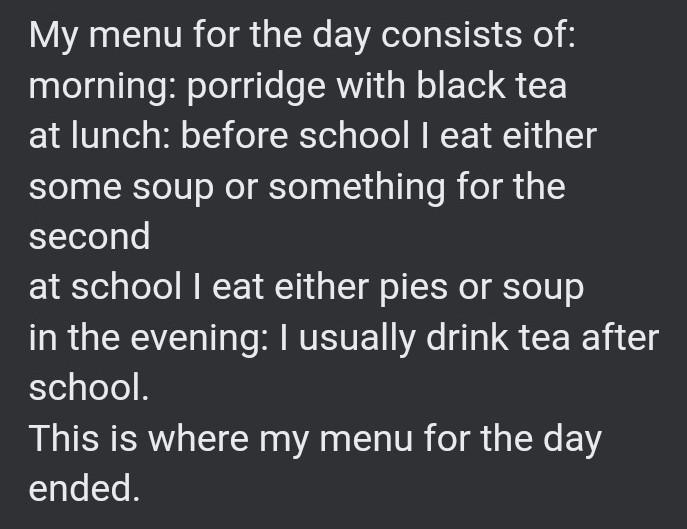
Task: Click the word "second"
Action: 89,236
